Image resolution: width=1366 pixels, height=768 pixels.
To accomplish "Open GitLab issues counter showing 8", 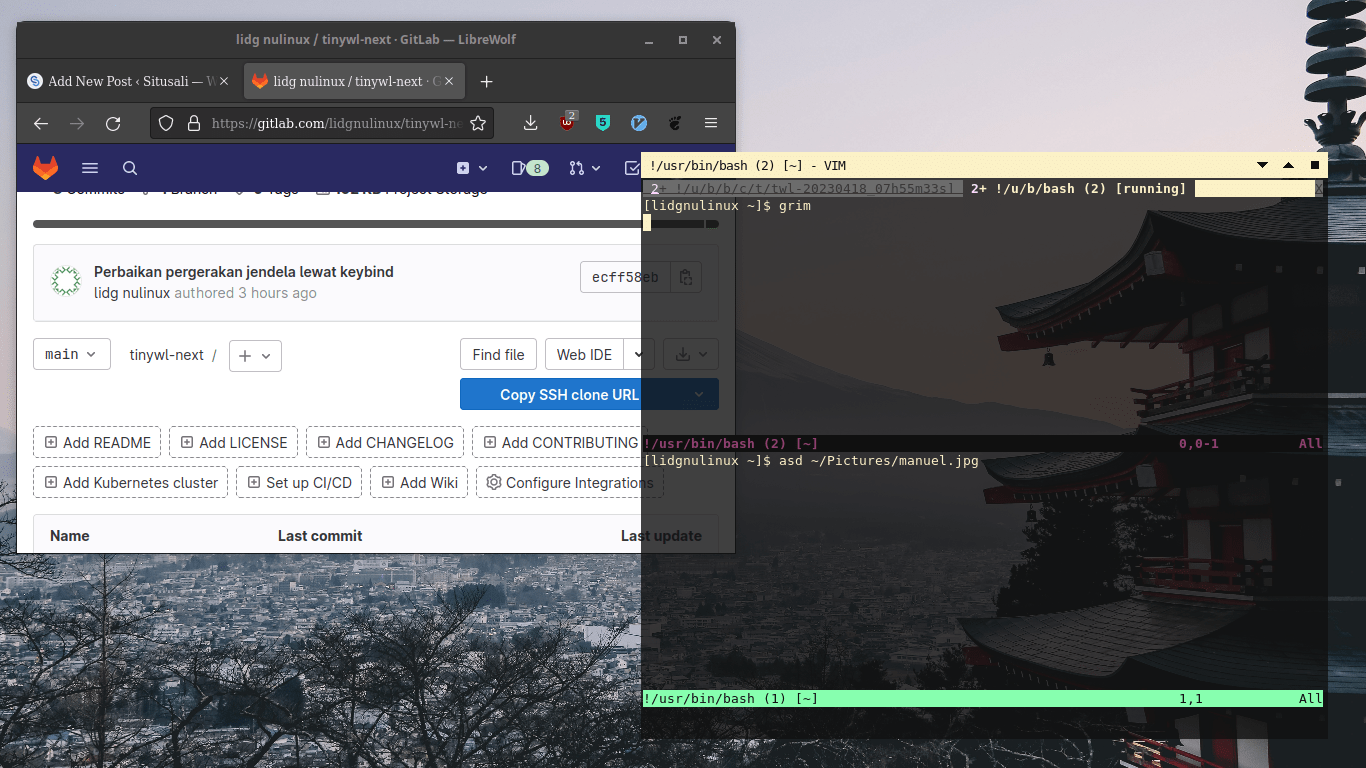I will 529,168.
